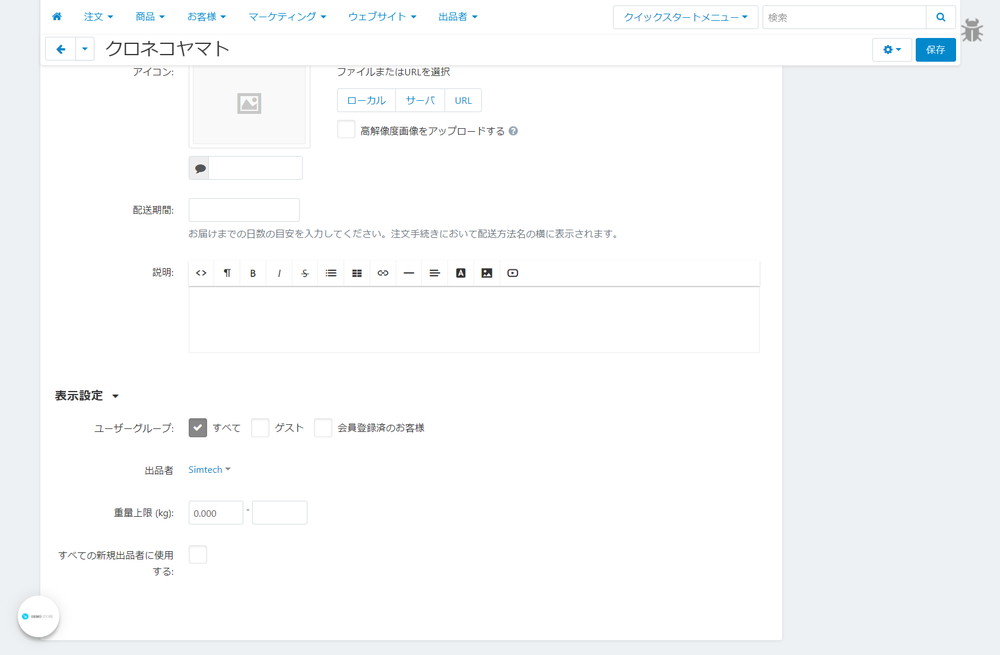Go to the home dashboard icon
The image size is (1000, 655).
point(57,17)
